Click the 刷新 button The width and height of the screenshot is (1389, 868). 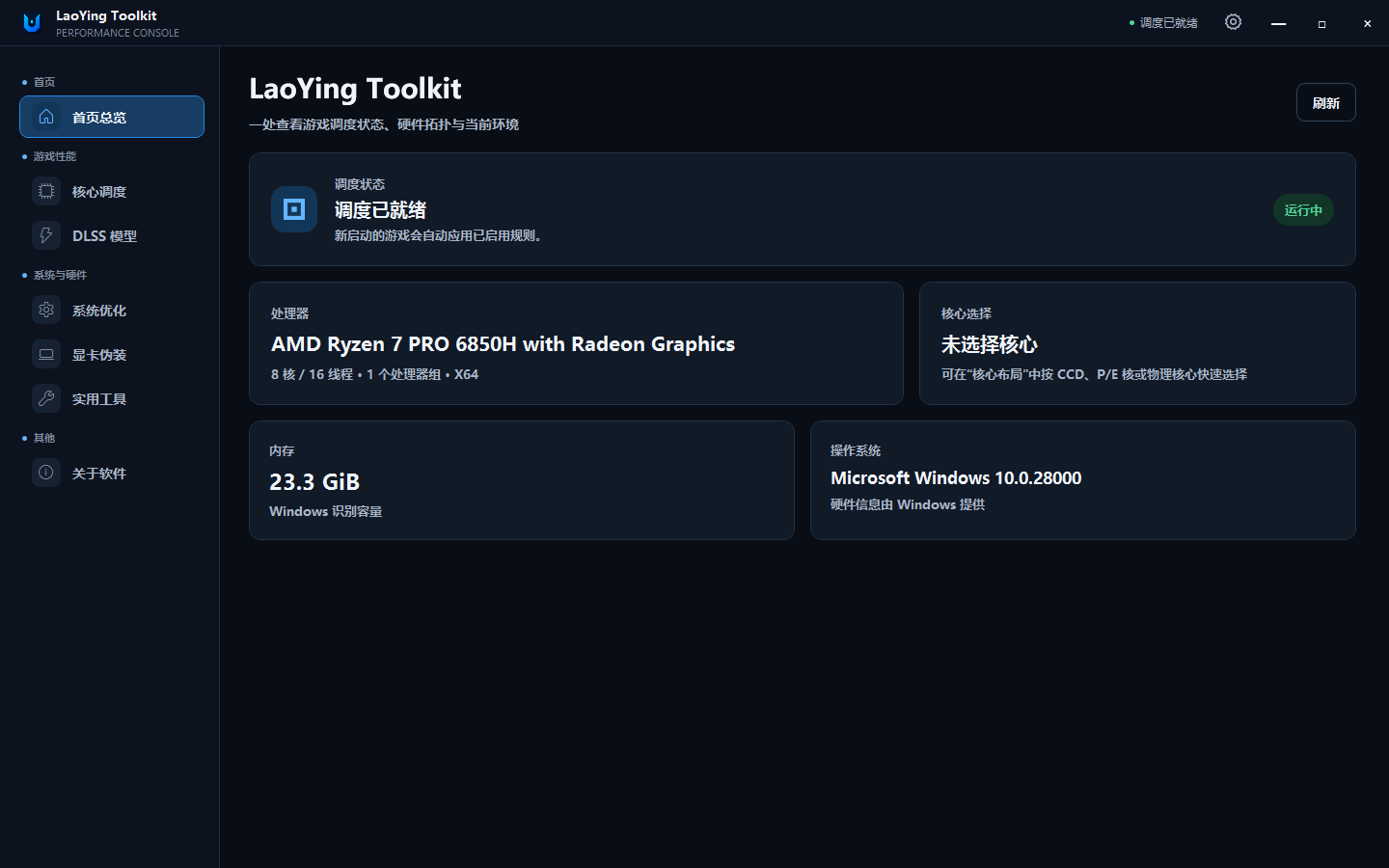[1325, 102]
